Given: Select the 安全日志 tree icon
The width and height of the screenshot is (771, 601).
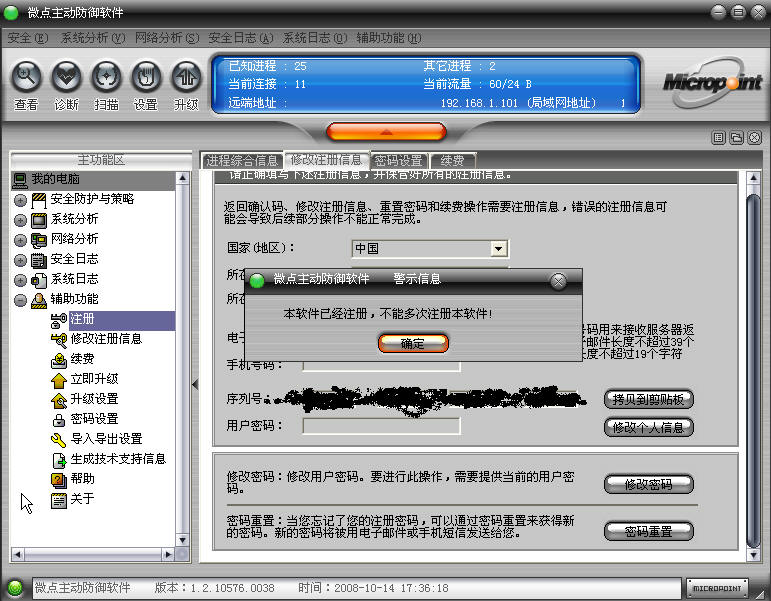Looking at the screenshot, I should [39, 260].
